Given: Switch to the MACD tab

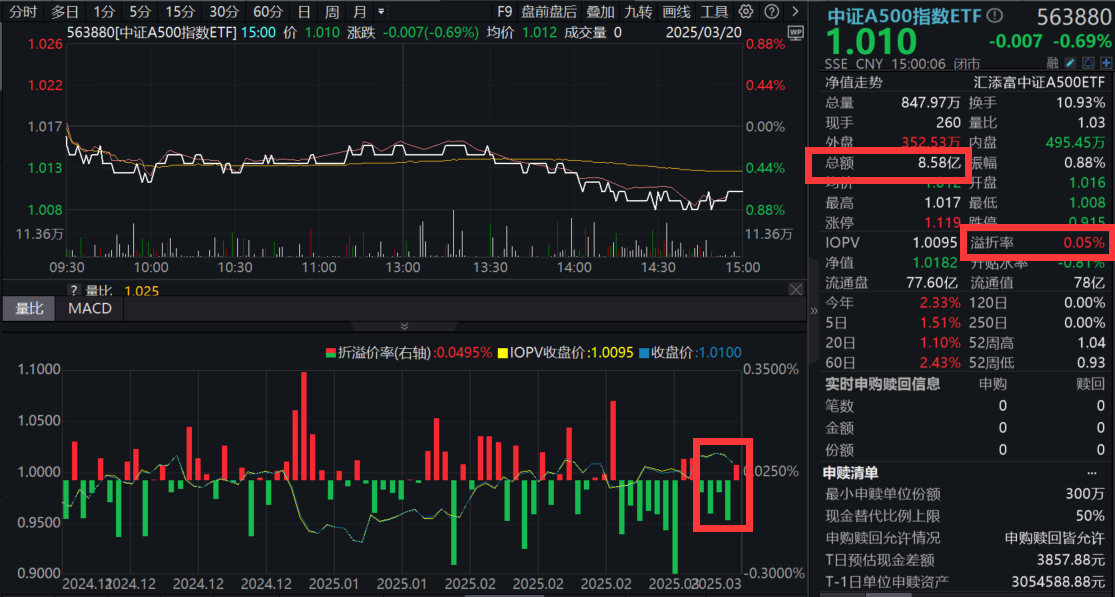Looking at the screenshot, I should click(88, 308).
